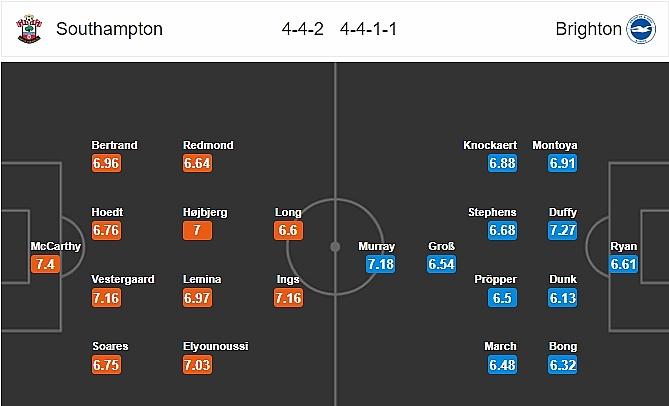669x406 pixels.
Task: Click McCarthy's 7.4 rating badge
Action: (x=44, y=264)
